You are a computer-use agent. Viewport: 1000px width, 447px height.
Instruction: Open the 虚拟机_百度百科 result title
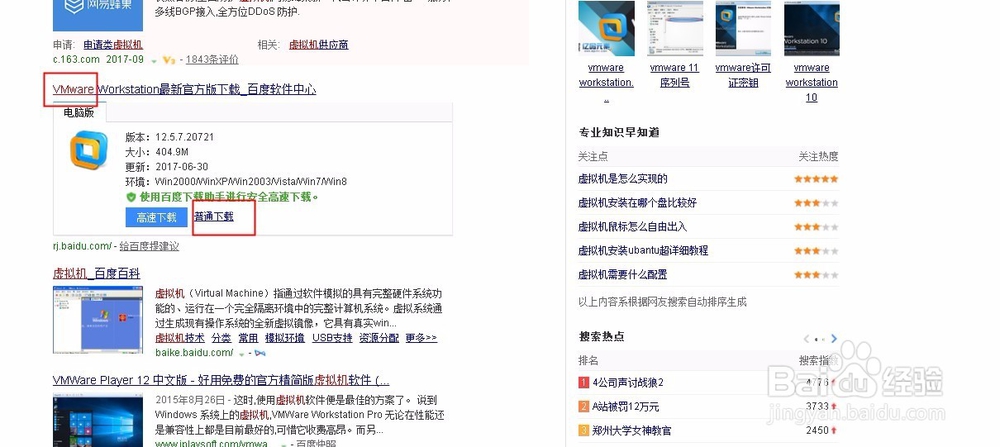tap(96, 274)
